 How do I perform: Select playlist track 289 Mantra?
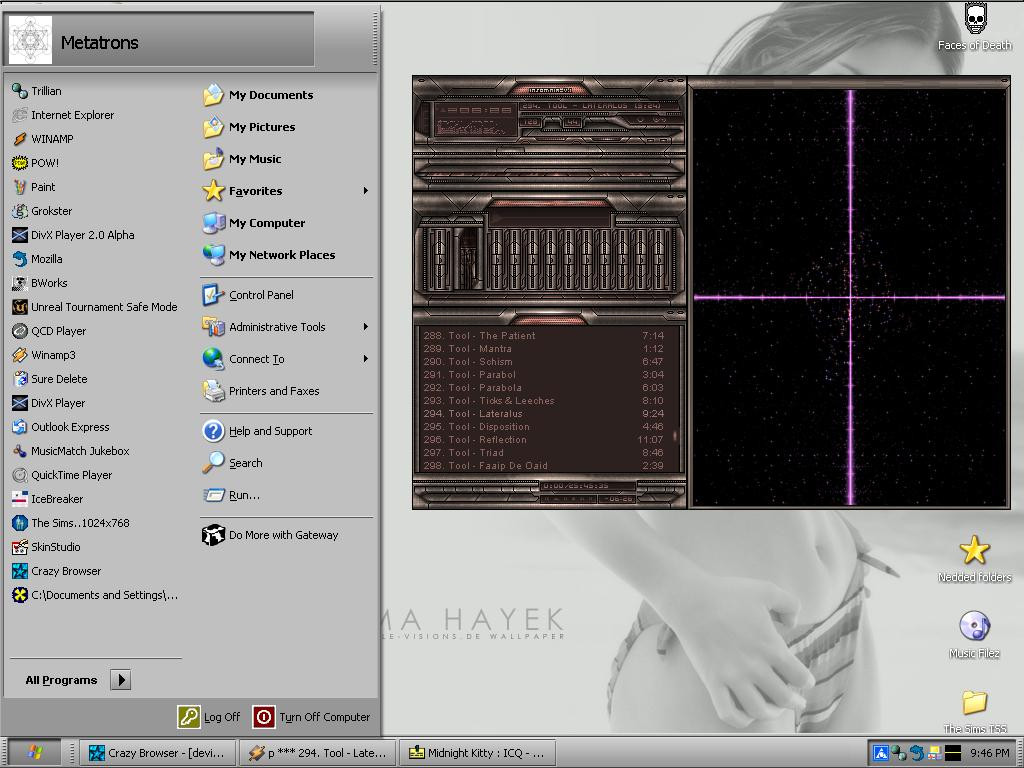(x=544, y=349)
